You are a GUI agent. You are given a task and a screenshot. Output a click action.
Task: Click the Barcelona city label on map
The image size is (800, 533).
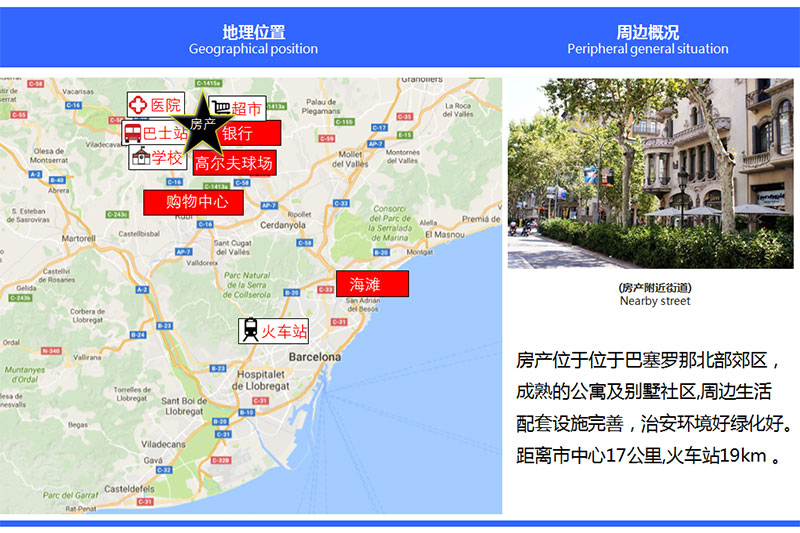[x=314, y=357]
